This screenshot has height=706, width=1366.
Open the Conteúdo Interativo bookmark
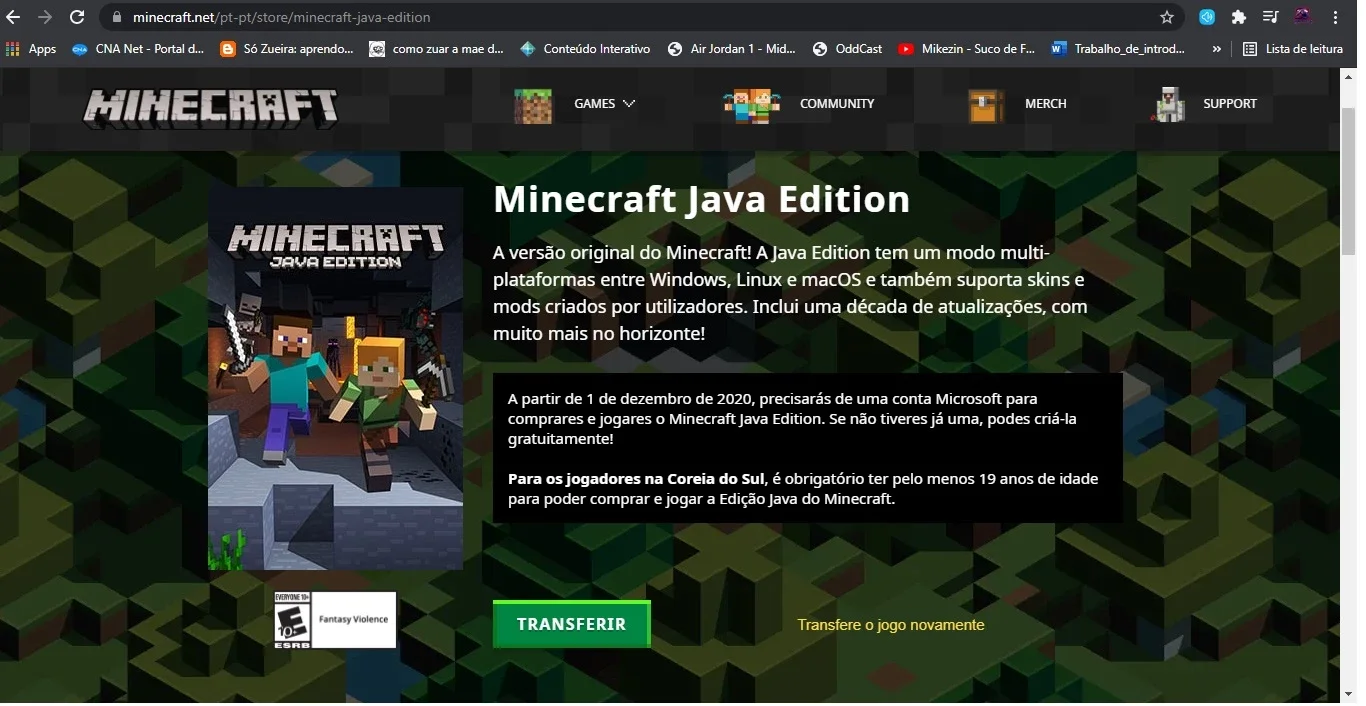tap(585, 48)
